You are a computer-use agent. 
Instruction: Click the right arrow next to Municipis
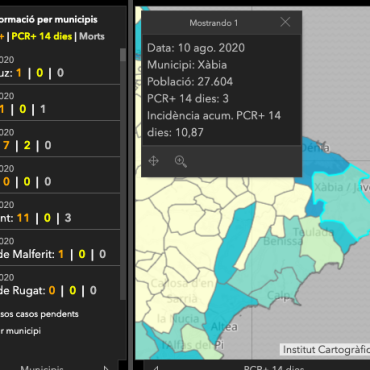point(106,367)
